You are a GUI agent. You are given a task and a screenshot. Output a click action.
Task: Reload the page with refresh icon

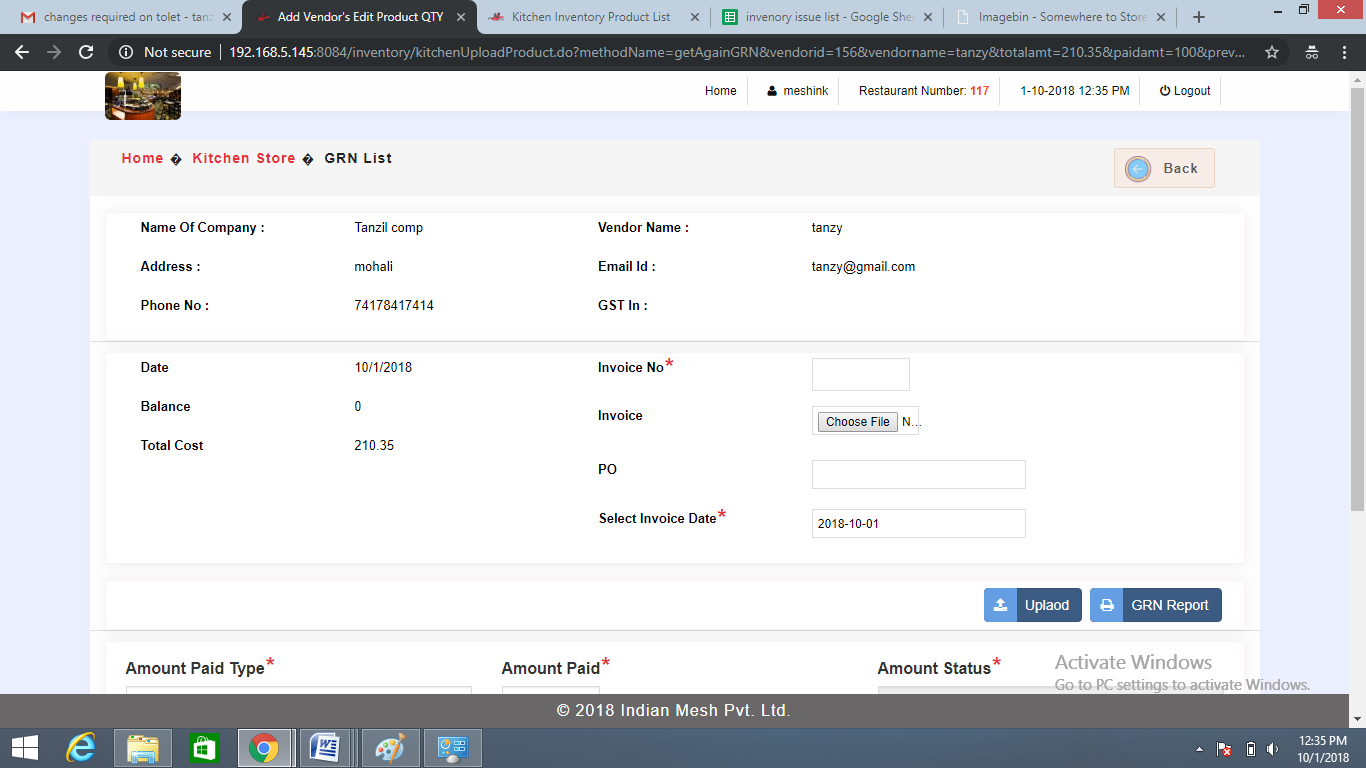[x=86, y=52]
